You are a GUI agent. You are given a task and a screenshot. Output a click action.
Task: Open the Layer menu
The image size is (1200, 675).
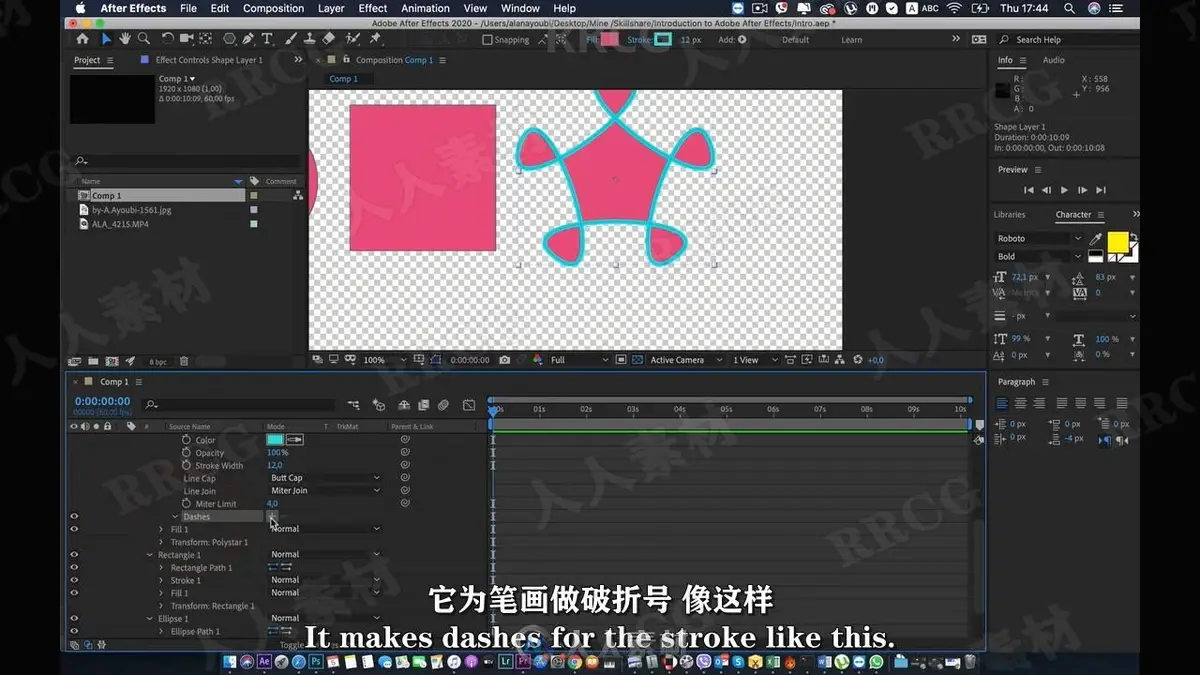point(331,8)
